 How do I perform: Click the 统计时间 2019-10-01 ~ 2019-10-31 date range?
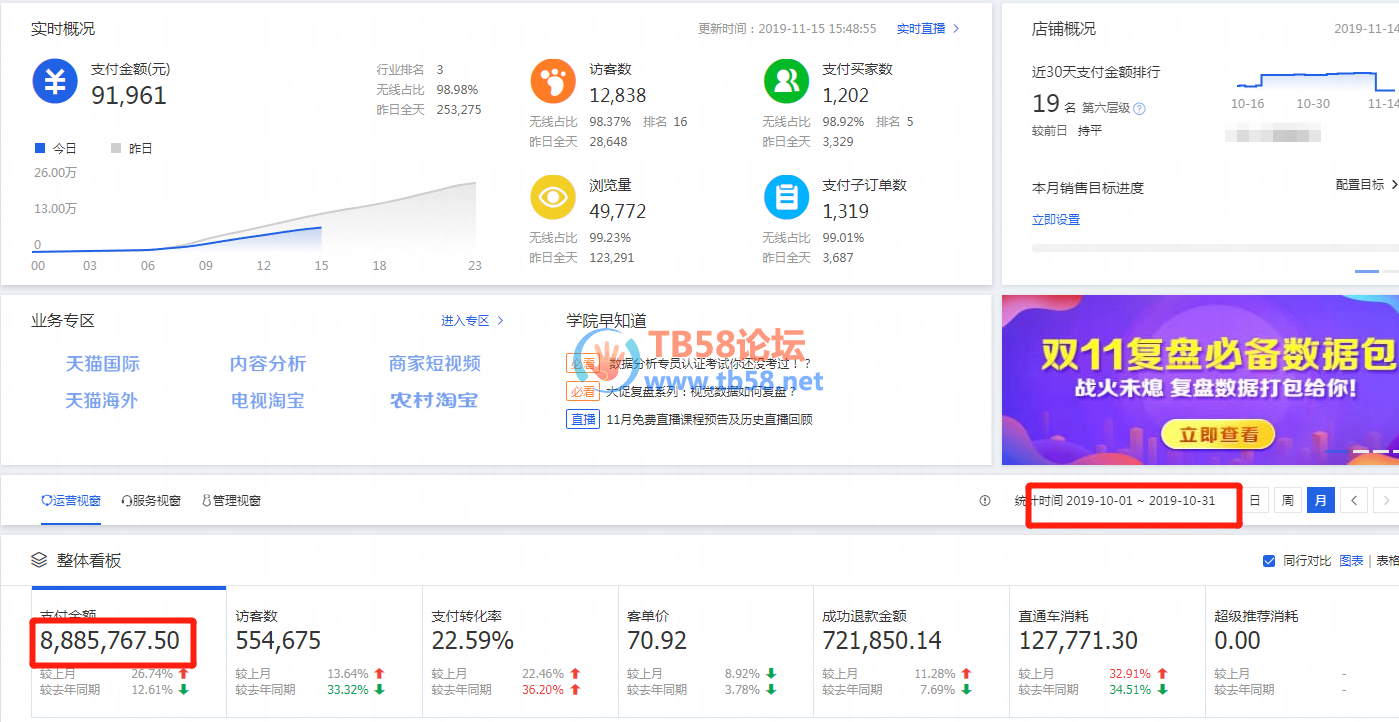[1116, 500]
